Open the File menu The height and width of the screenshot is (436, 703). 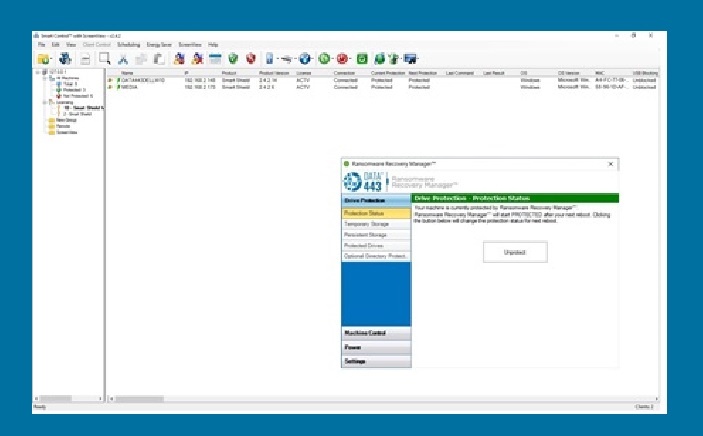[x=42, y=45]
